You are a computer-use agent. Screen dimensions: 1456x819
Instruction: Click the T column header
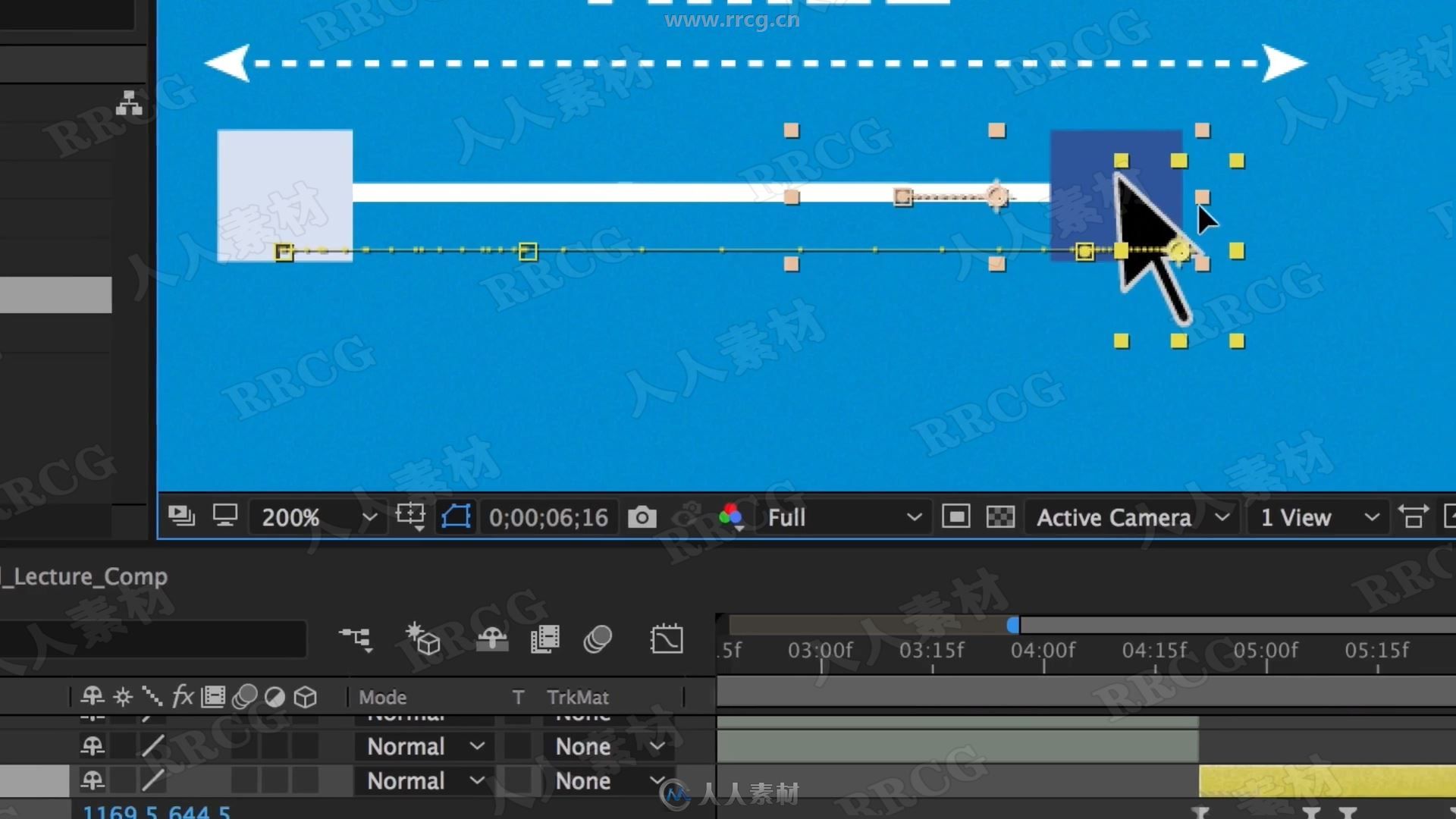point(518,697)
